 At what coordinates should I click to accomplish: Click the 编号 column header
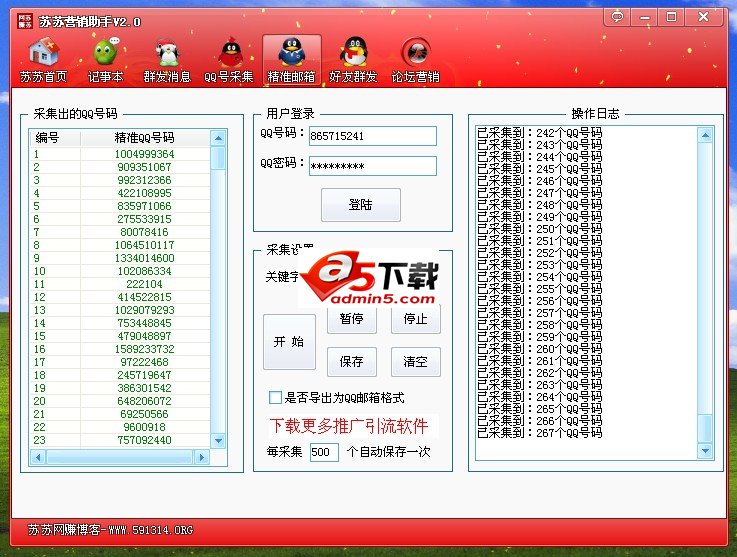click(x=55, y=138)
